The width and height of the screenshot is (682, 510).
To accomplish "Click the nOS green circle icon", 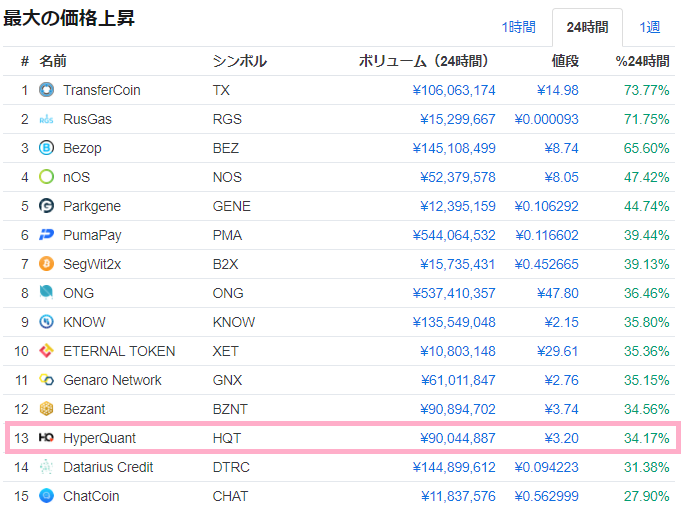I will pyautogui.click(x=46, y=177).
